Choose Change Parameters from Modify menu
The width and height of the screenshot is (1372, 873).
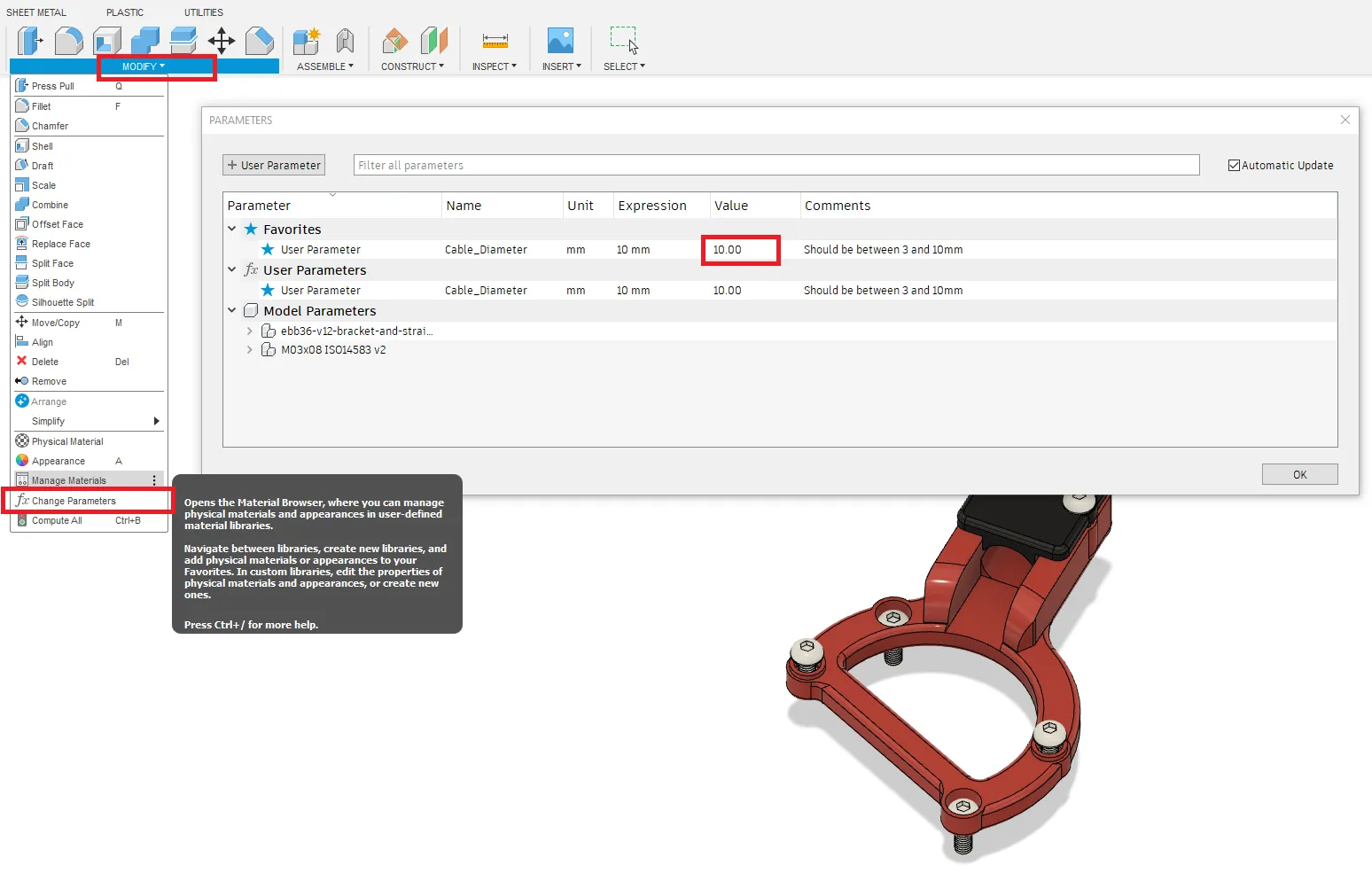point(74,501)
